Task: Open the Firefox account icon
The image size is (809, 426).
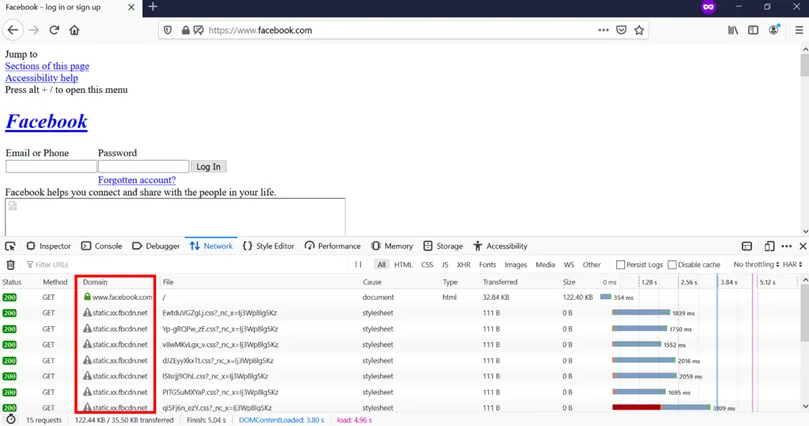Action: point(774,29)
